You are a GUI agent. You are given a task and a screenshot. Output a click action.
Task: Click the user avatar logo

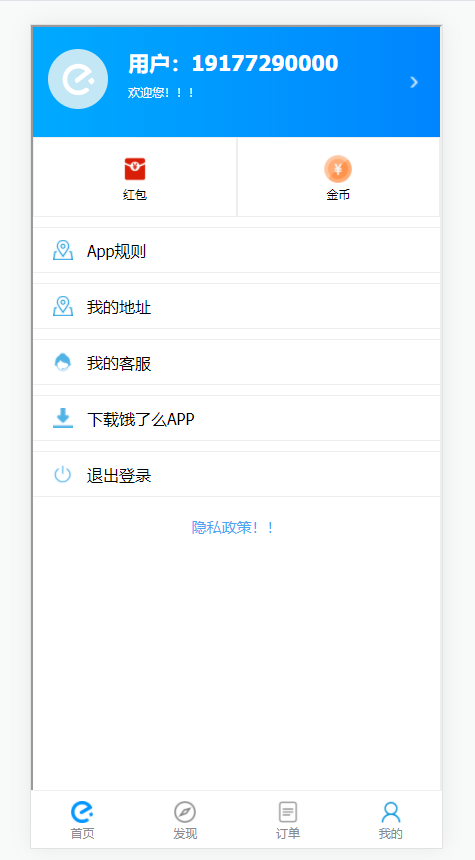pyautogui.click(x=78, y=79)
